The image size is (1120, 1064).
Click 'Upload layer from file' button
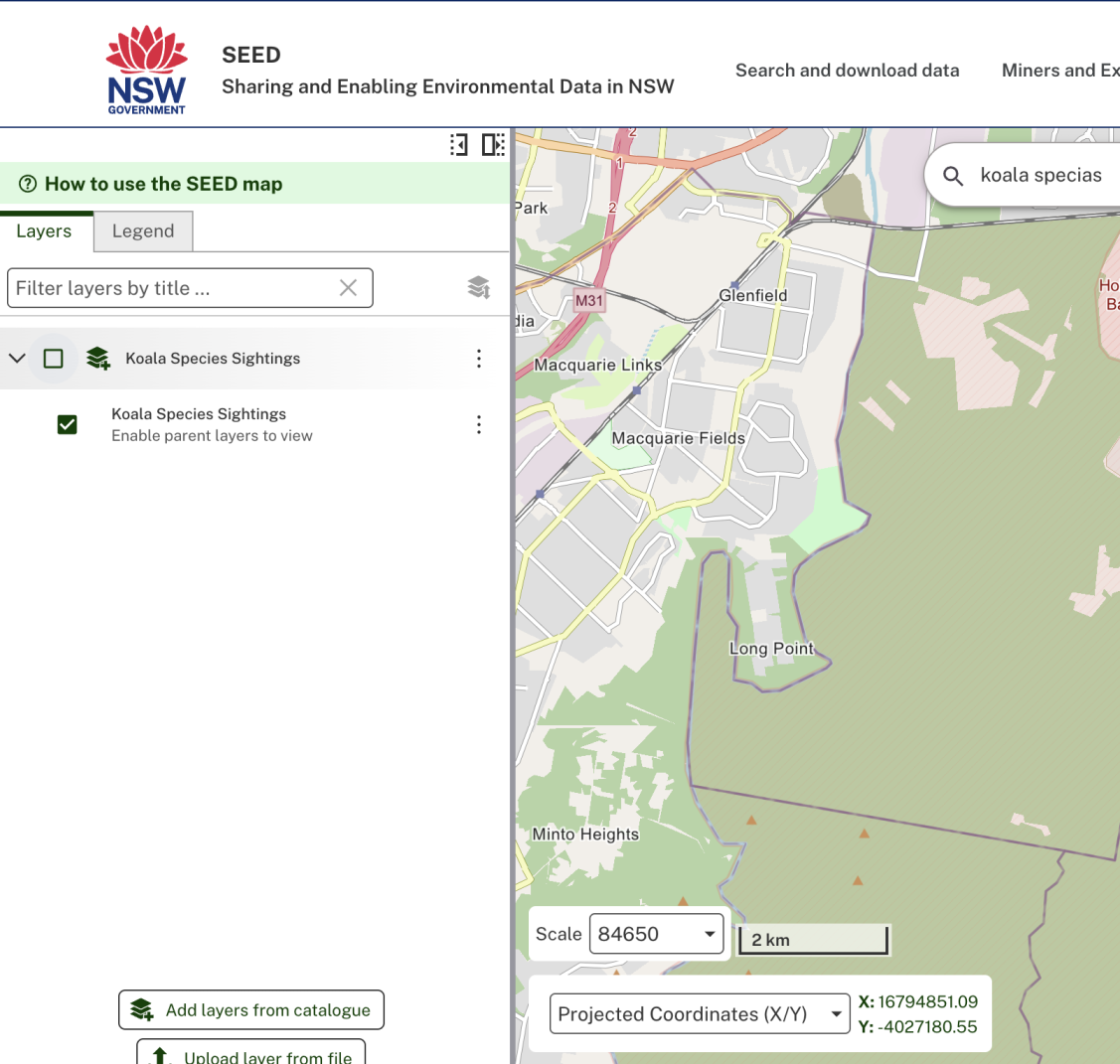pyautogui.click(x=251, y=1052)
